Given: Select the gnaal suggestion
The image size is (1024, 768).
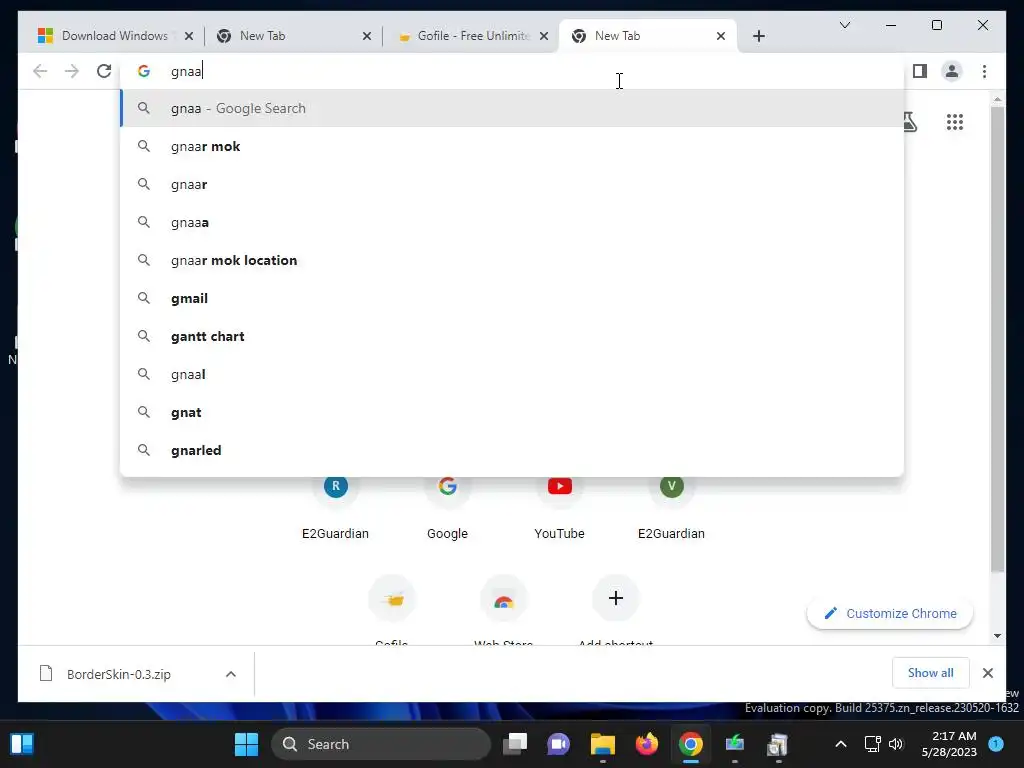Looking at the screenshot, I should point(512,374).
